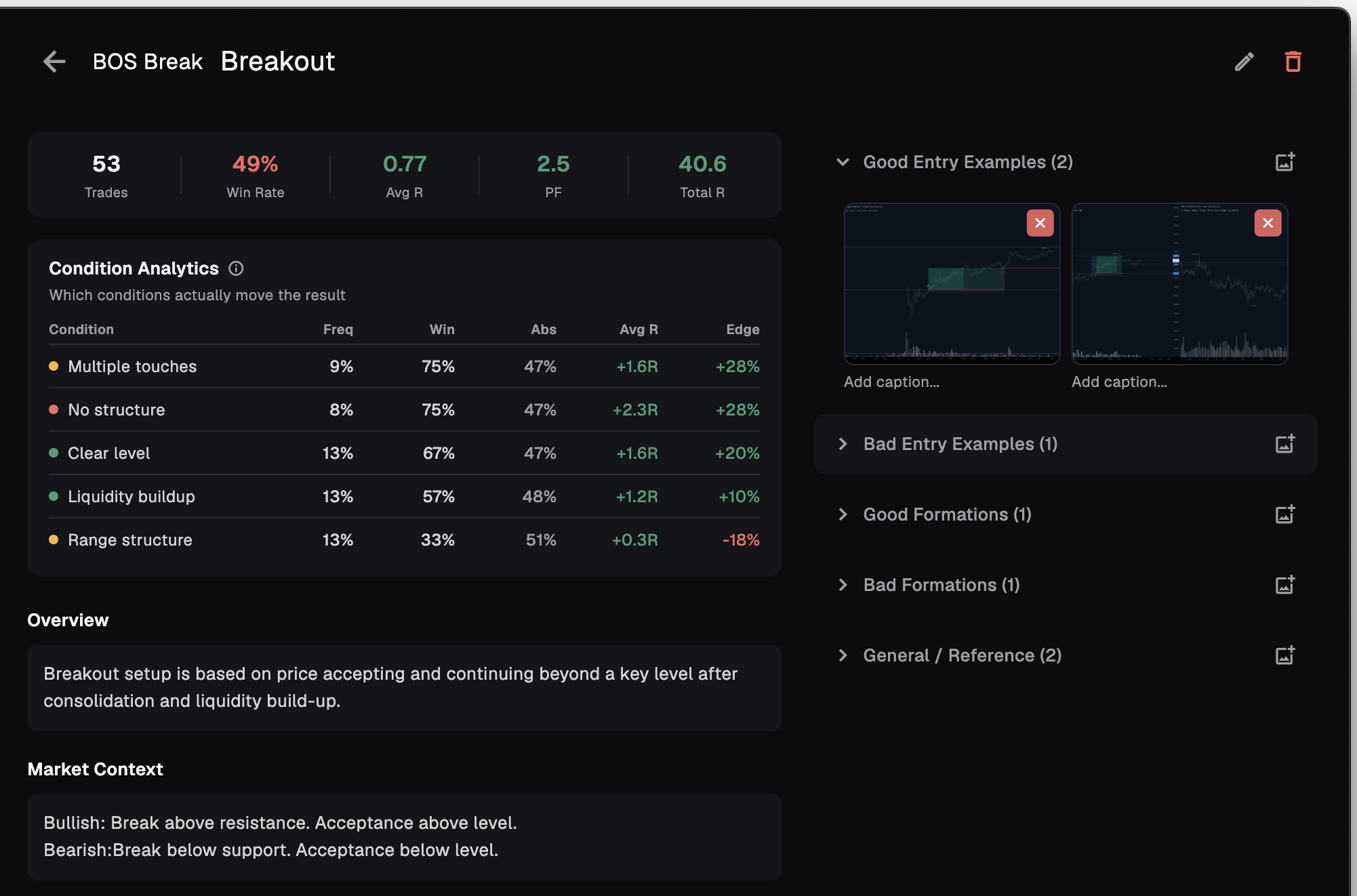Viewport: 1357px width, 896px height.
Task: Add caption under the first example image
Action: [891, 382]
